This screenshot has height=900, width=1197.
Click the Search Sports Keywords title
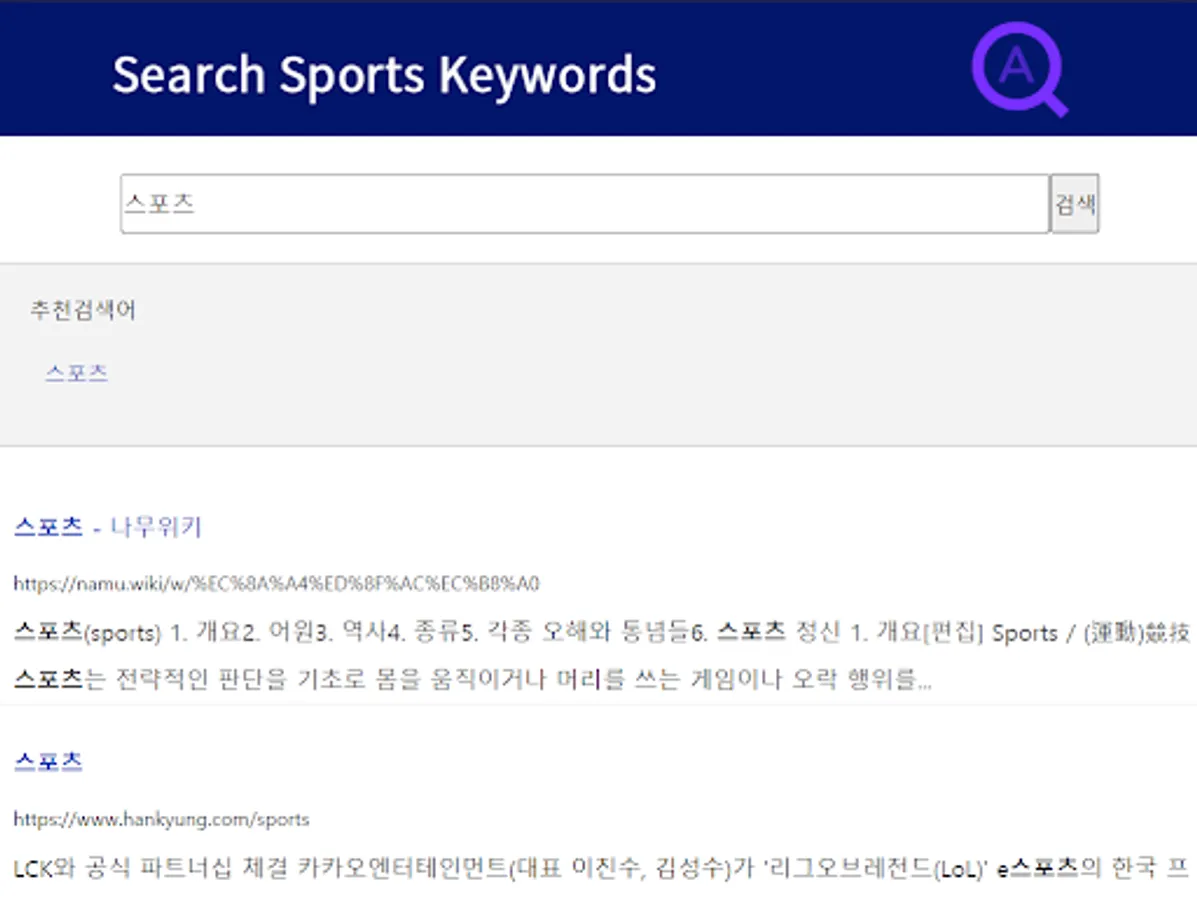[x=384, y=76]
